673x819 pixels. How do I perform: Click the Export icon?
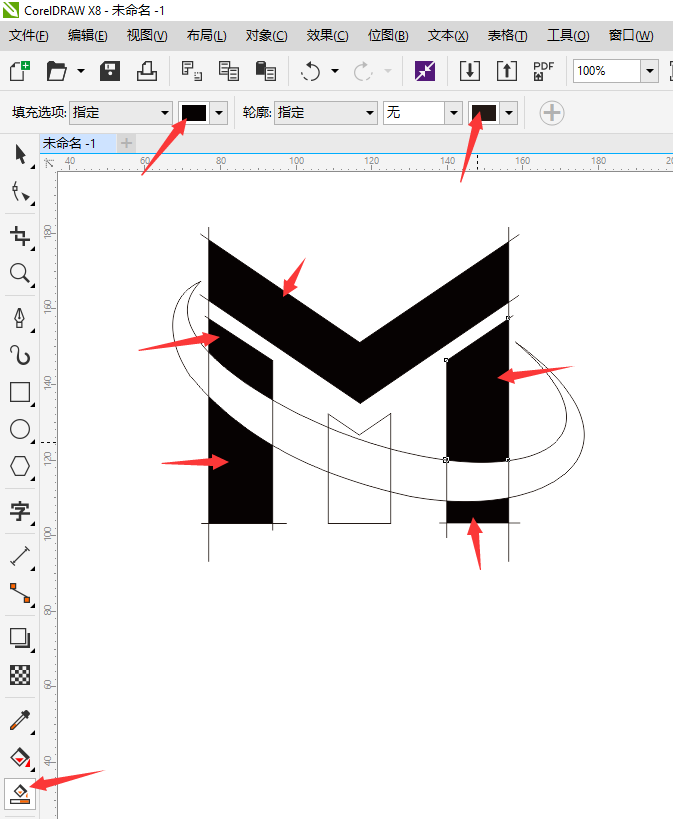(507, 71)
